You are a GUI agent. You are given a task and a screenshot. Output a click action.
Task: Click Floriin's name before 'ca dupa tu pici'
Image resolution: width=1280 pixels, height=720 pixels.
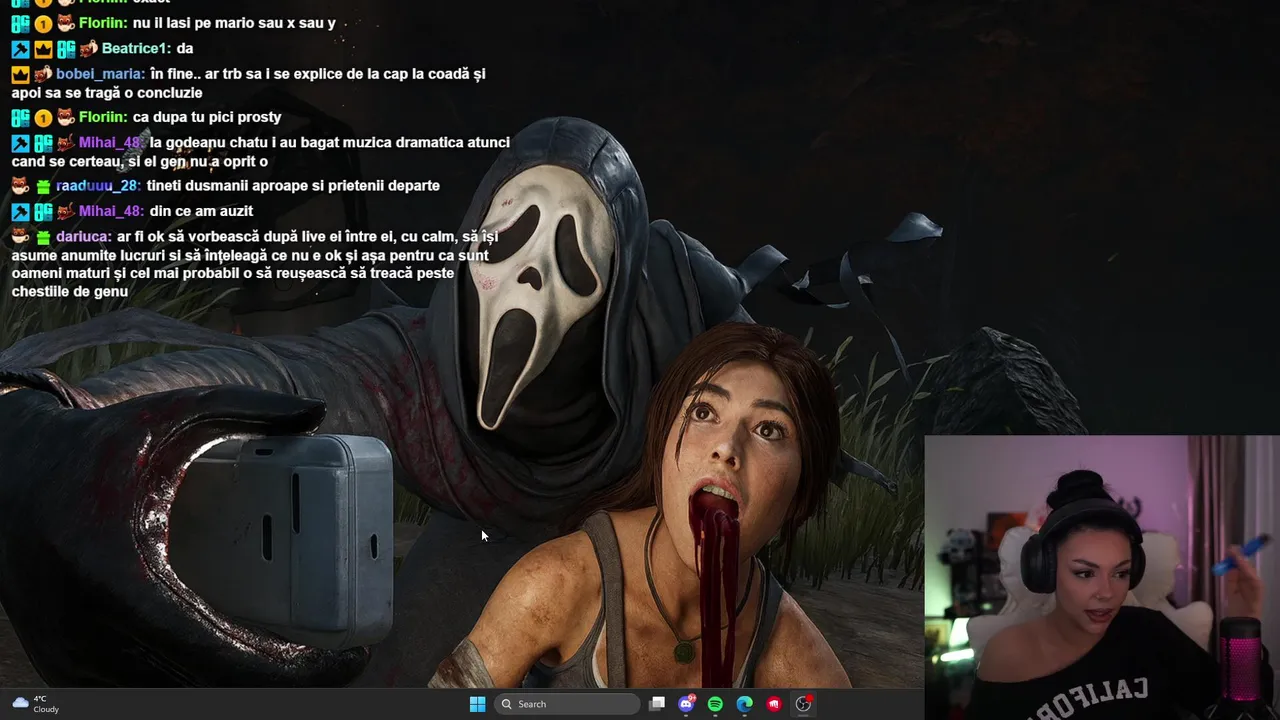(x=102, y=117)
